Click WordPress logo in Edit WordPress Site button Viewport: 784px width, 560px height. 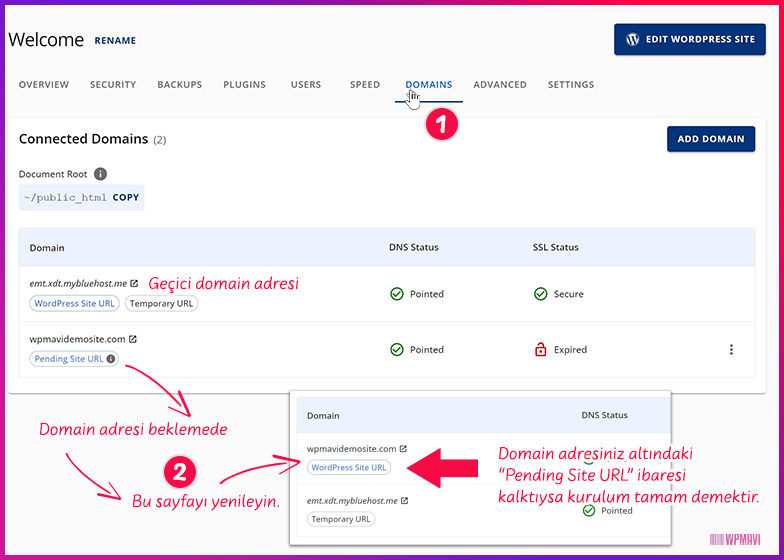point(632,40)
